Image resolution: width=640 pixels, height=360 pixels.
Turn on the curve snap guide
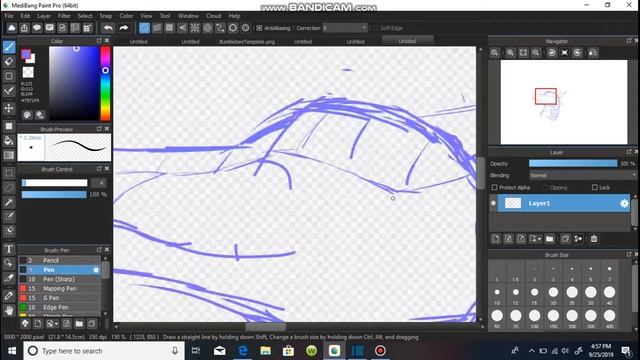tap(220, 28)
